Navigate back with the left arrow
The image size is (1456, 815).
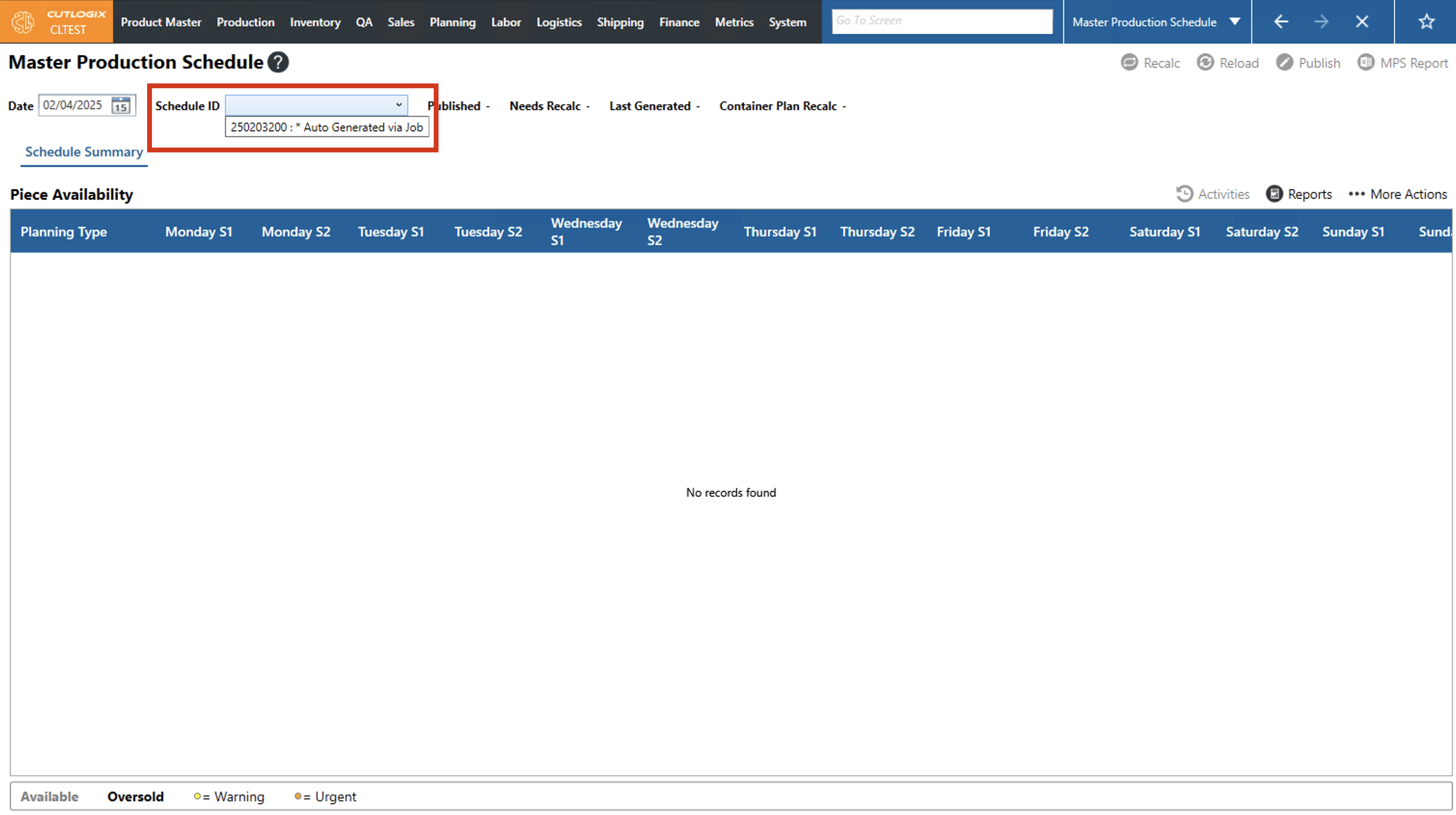click(1281, 22)
